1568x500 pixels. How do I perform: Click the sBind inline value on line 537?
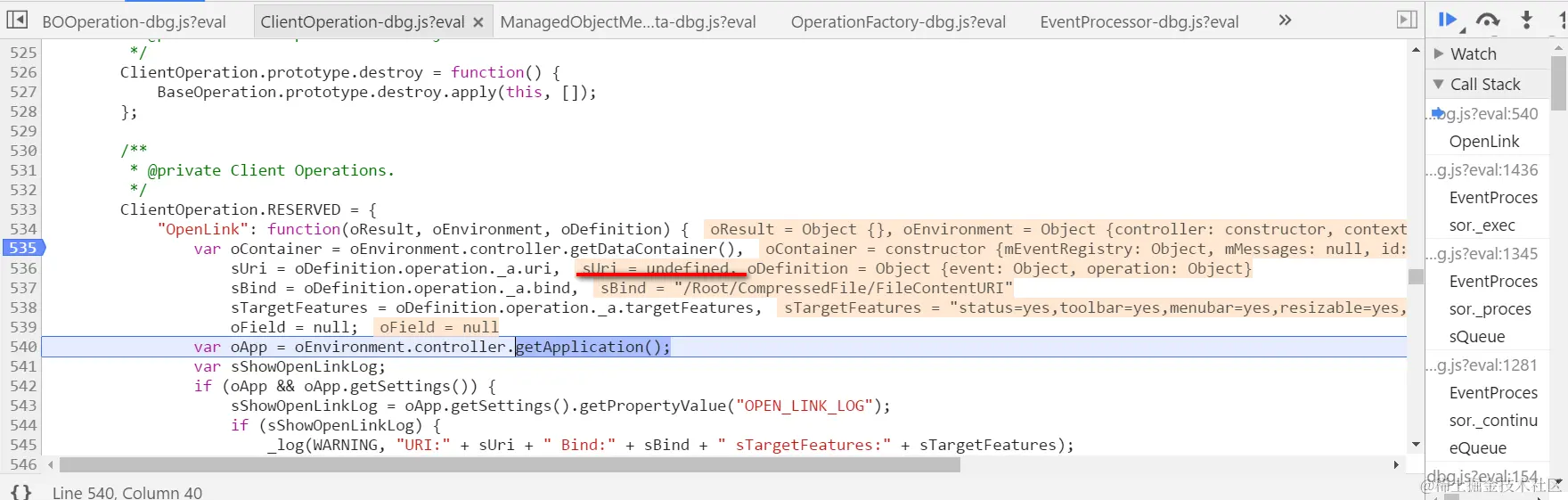coord(805,288)
